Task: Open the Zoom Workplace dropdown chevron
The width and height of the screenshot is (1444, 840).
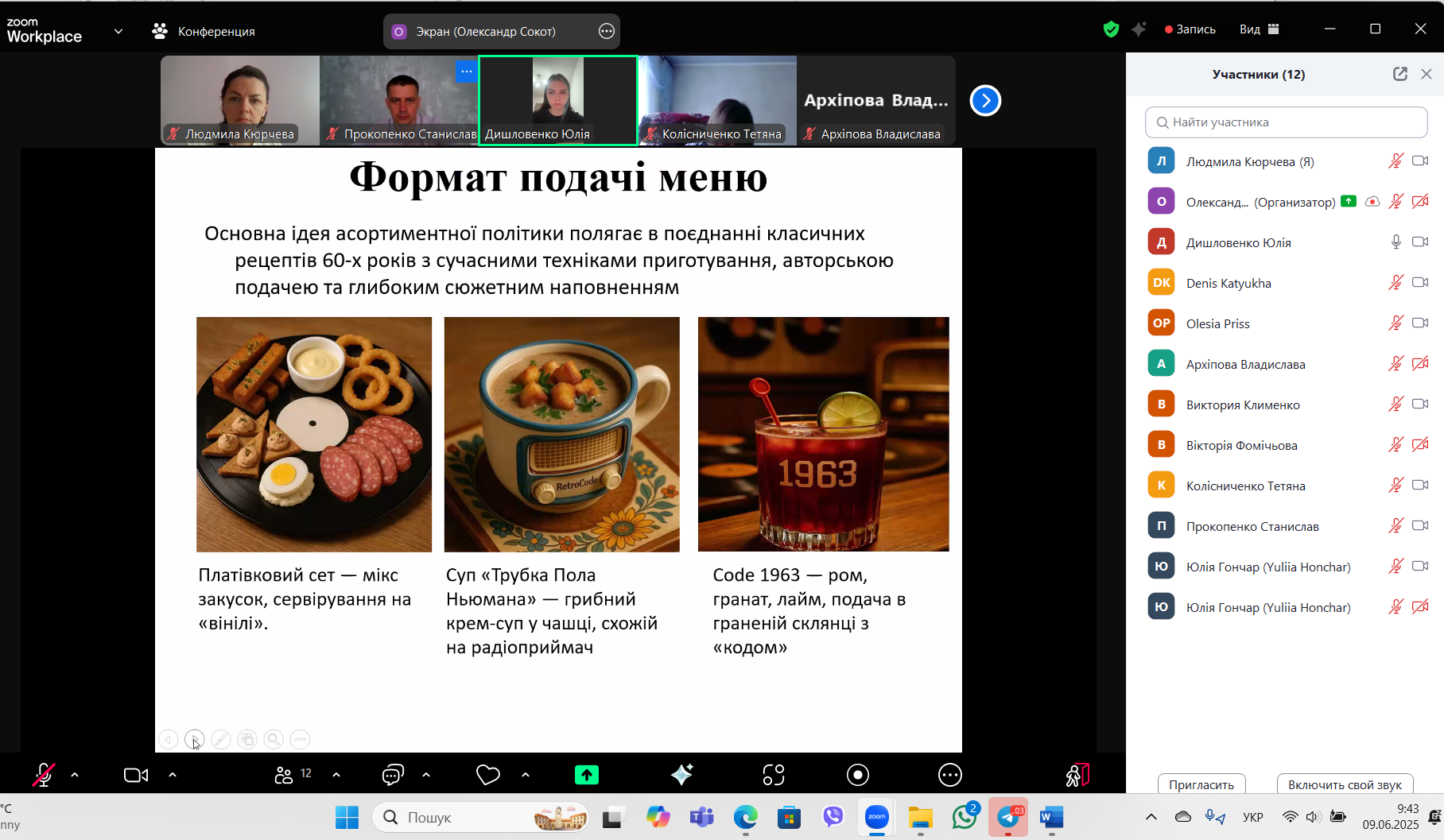Action: [118, 31]
